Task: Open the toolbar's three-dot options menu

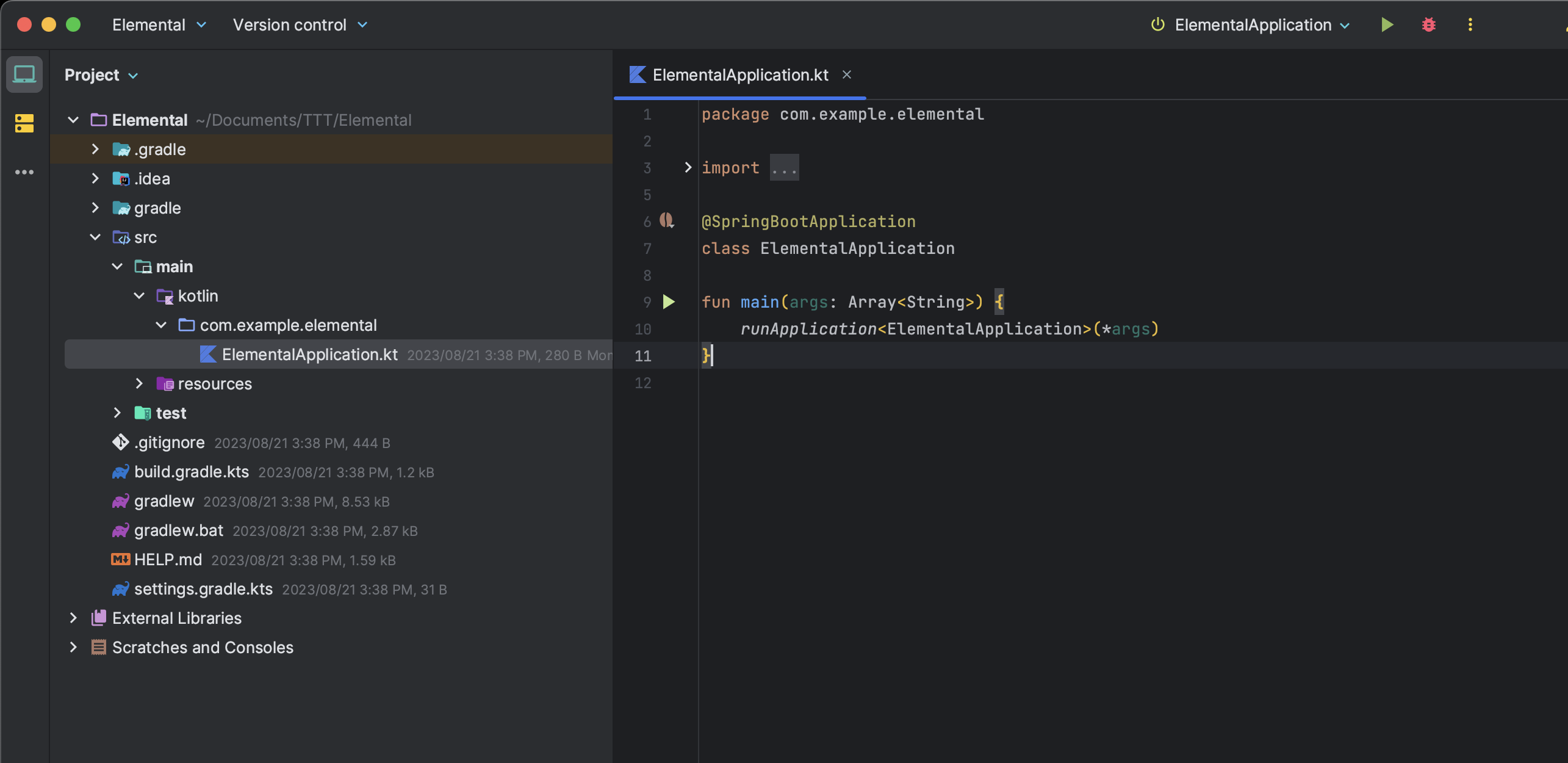Action: coord(1470,24)
